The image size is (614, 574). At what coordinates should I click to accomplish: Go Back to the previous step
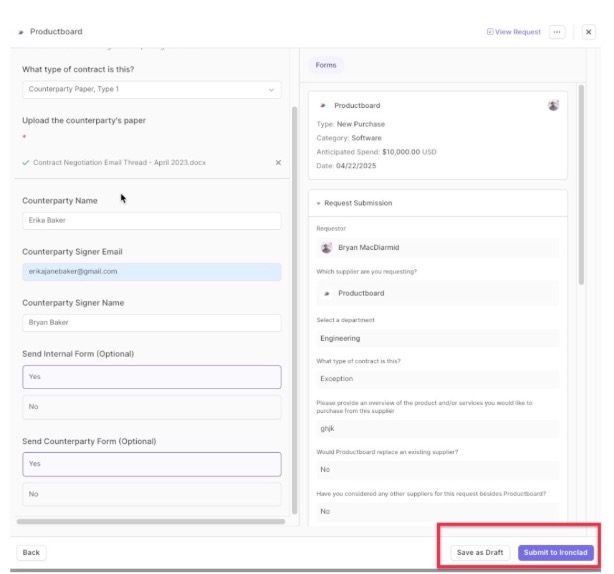pyautogui.click(x=31, y=552)
